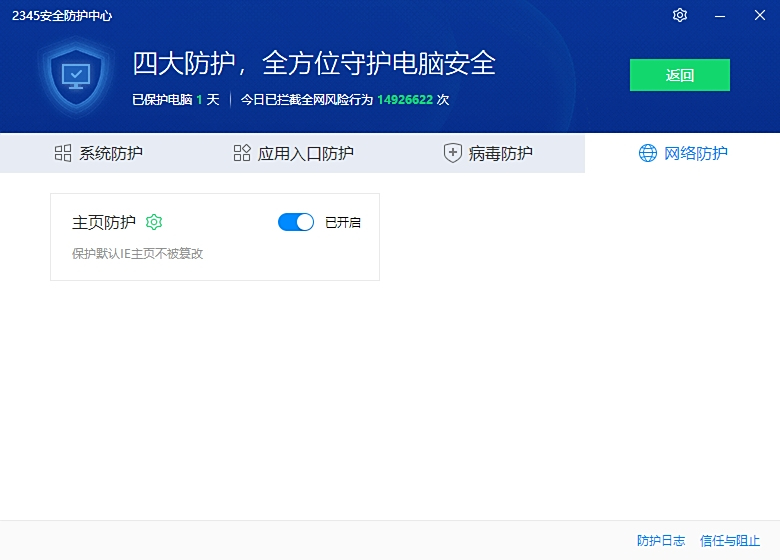Toggle off the 主页防护 switch
The width and height of the screenshot is (780, 560).
(296, 222)
